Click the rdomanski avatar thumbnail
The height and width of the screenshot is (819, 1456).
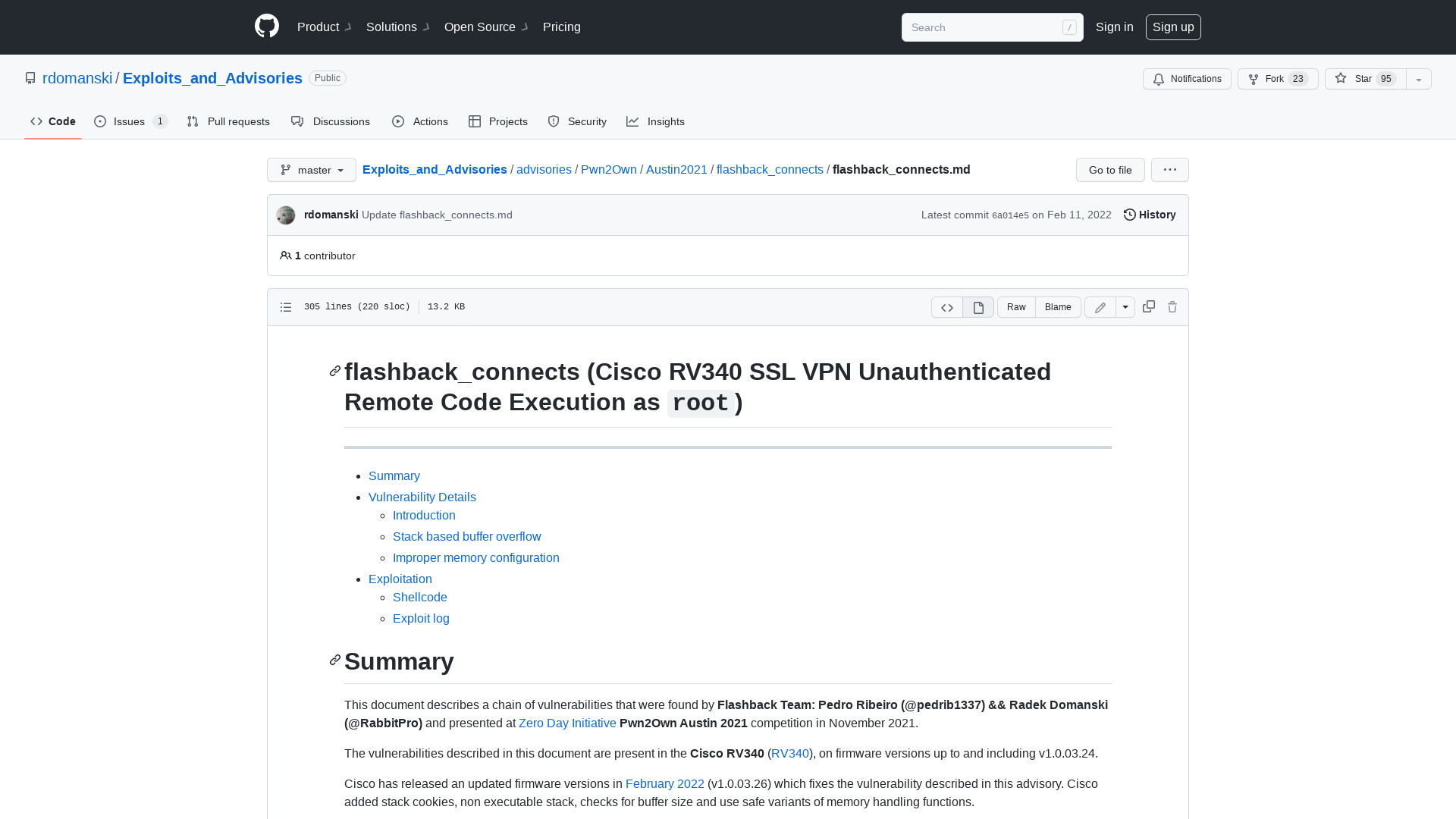point(286,215)
